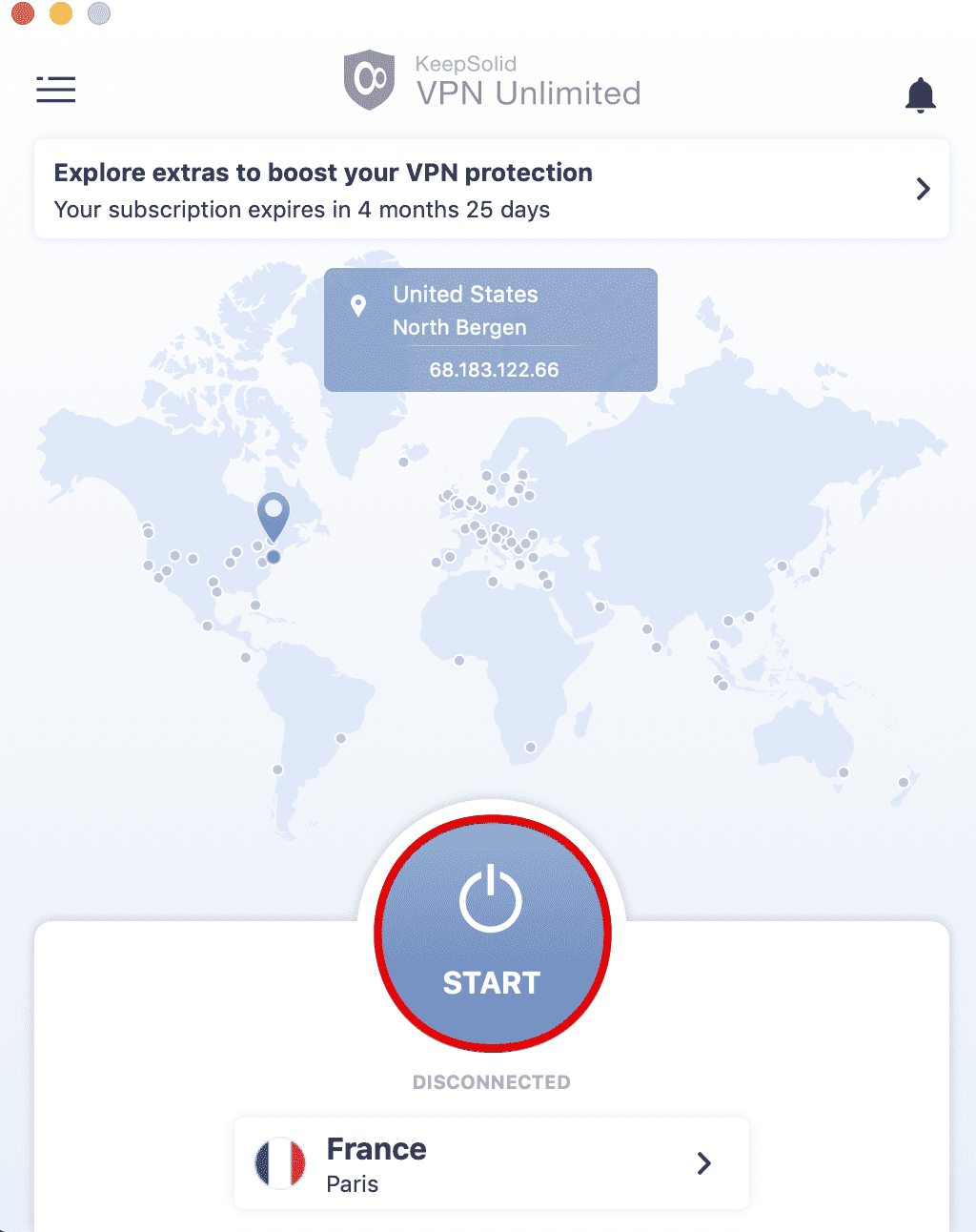976x1232 pixels.
Task: Expand the extras banner chevron
Action: [x=922, y=189]
